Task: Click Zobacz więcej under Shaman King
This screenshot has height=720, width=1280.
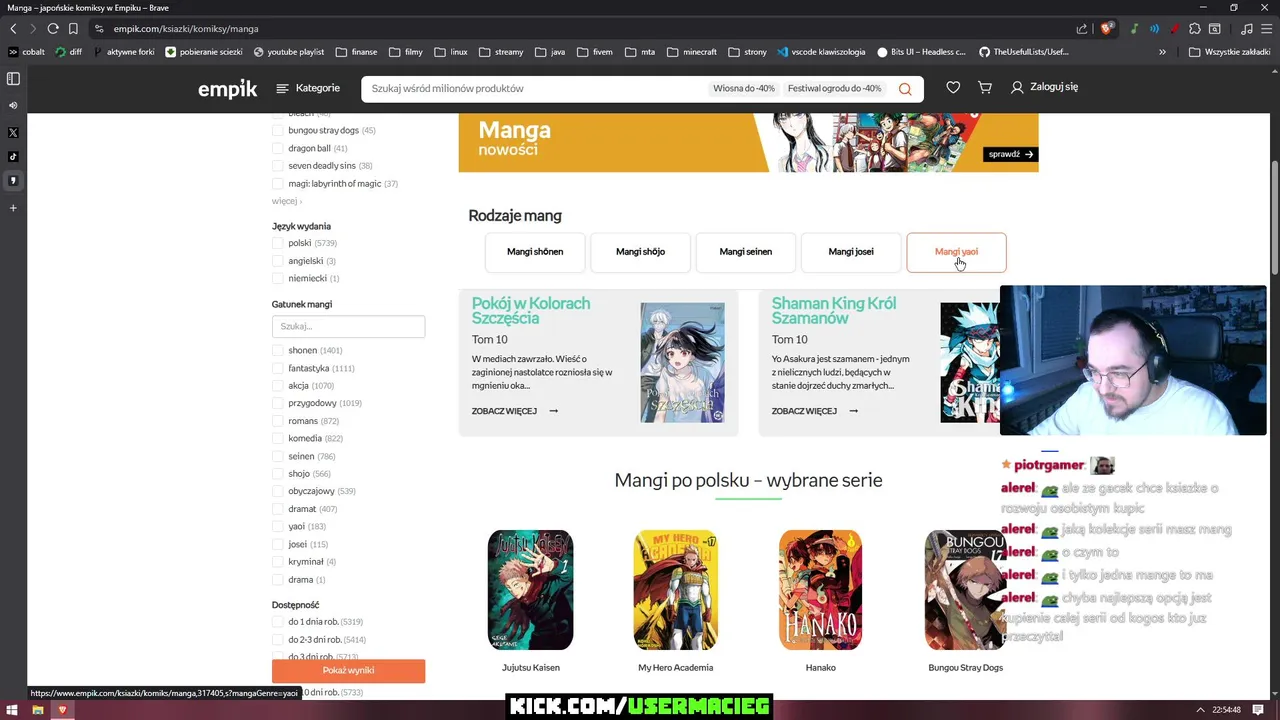Action: [x=815, y=411]
